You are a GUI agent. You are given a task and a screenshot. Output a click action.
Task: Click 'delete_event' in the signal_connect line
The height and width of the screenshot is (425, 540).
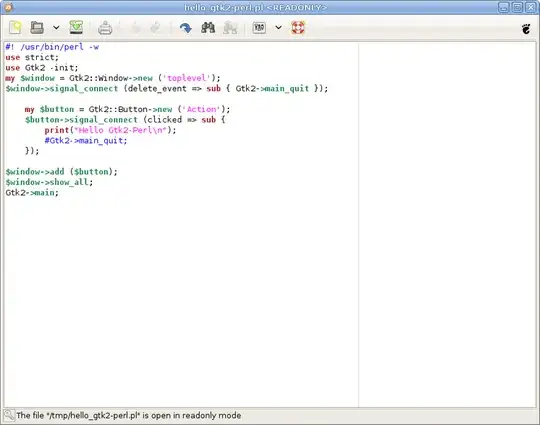[157, 89]
